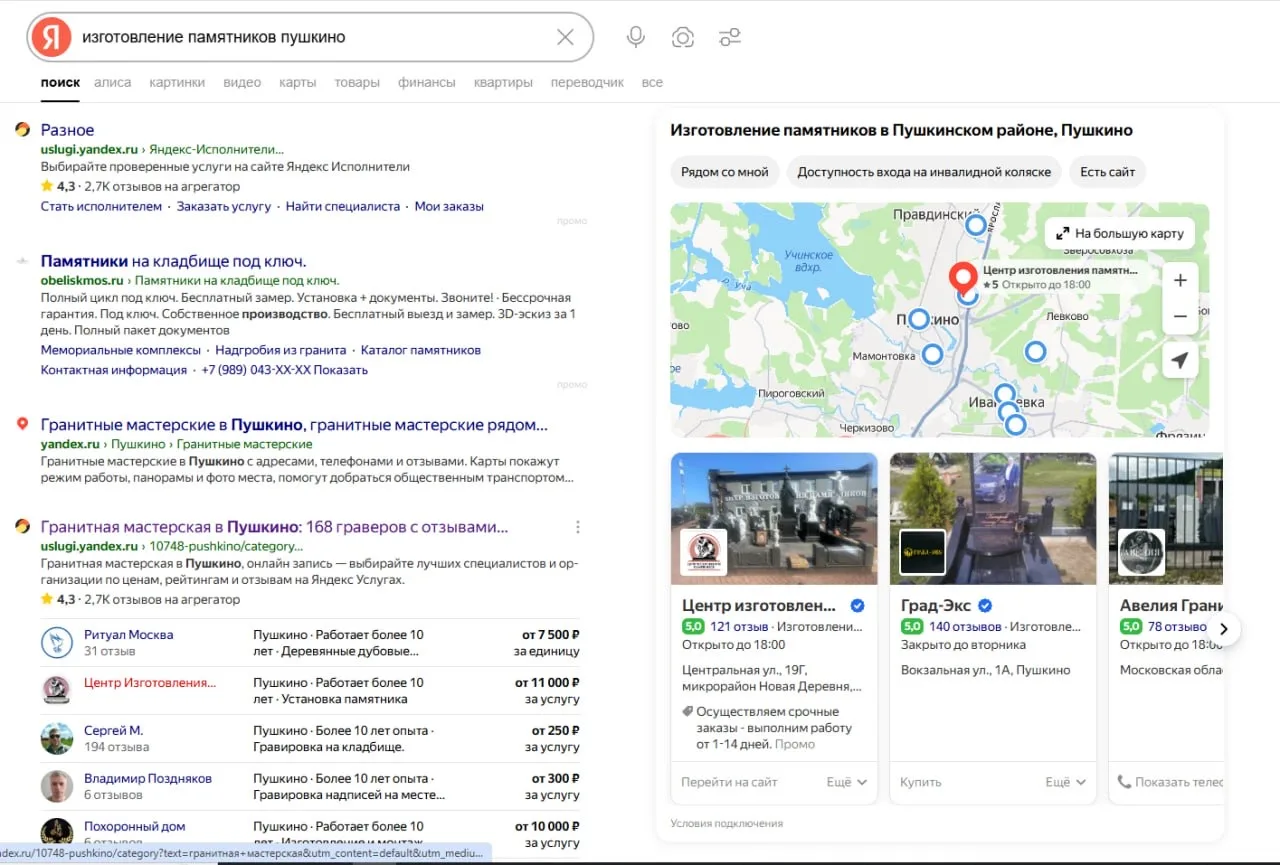
Task: Start voice search with microphone icon
Action: [x=636, y=37]
